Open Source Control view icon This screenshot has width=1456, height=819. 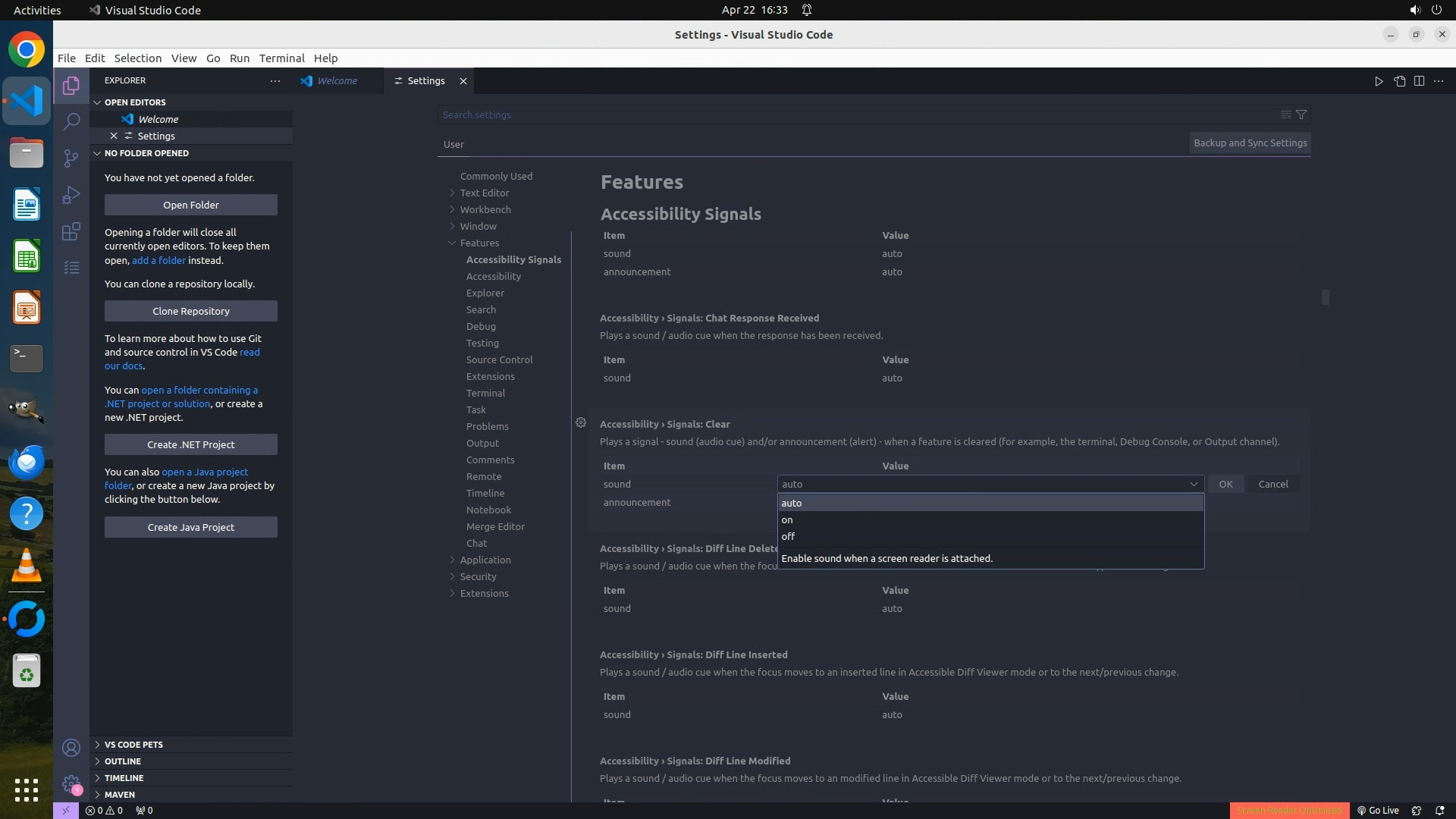[71, 158]
